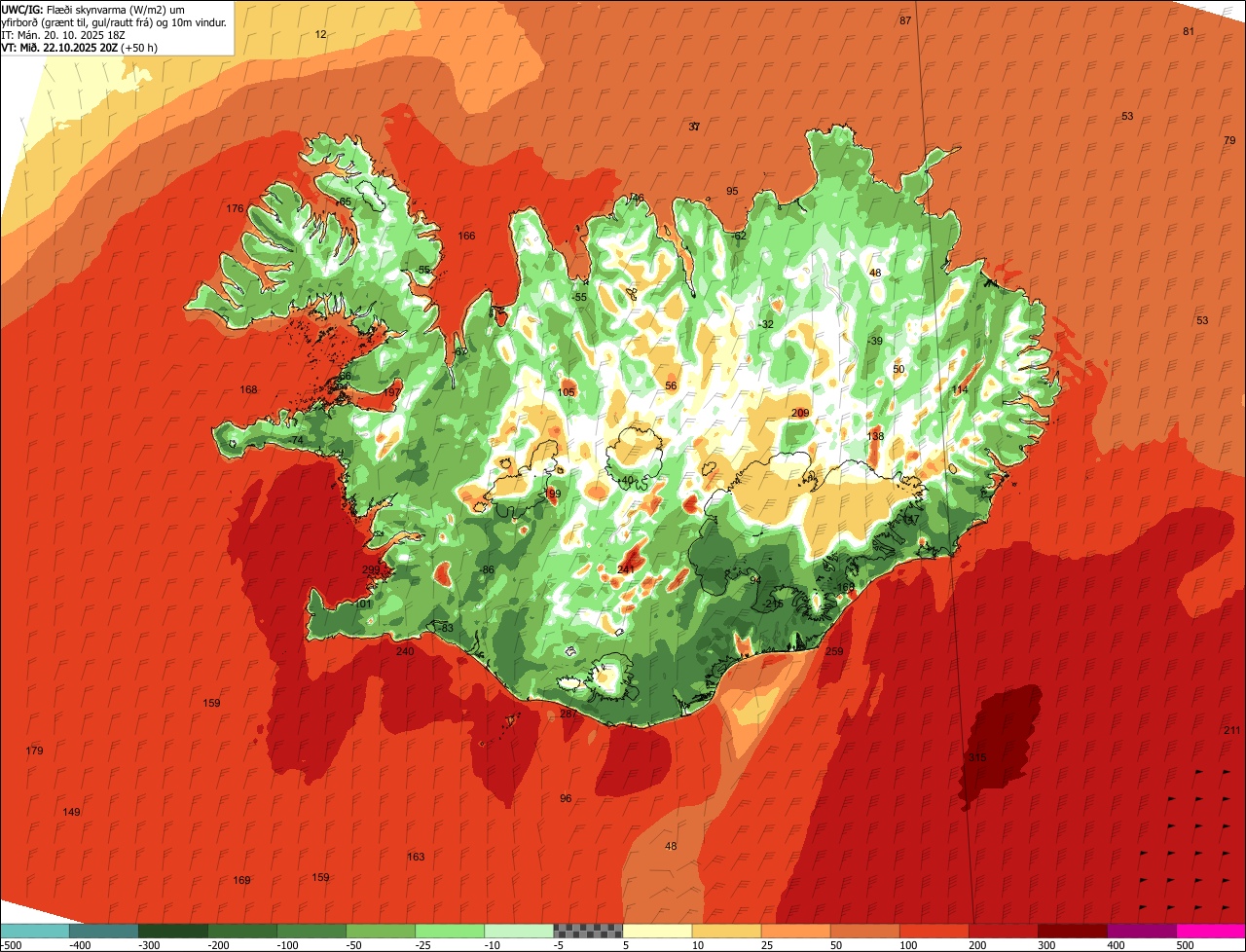Select the red-orange 100 legend swatch

click(933, 931)
